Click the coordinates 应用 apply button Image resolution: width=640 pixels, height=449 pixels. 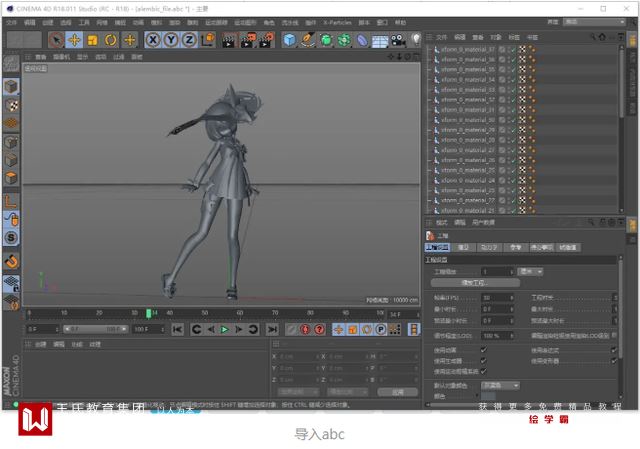[398, 392]
